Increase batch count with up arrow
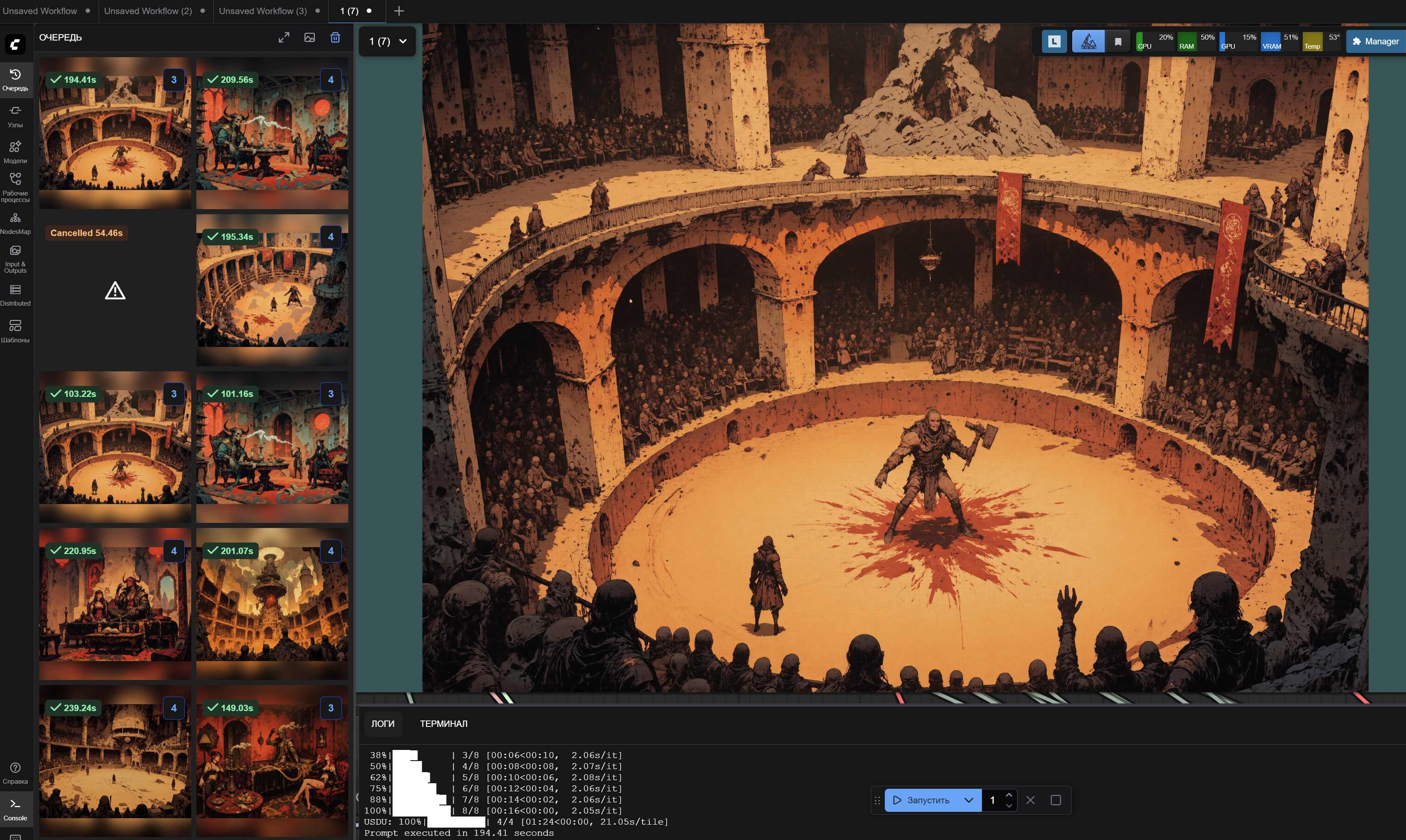Screen dimensions: 1406x840 click(x=1009, y=795)
